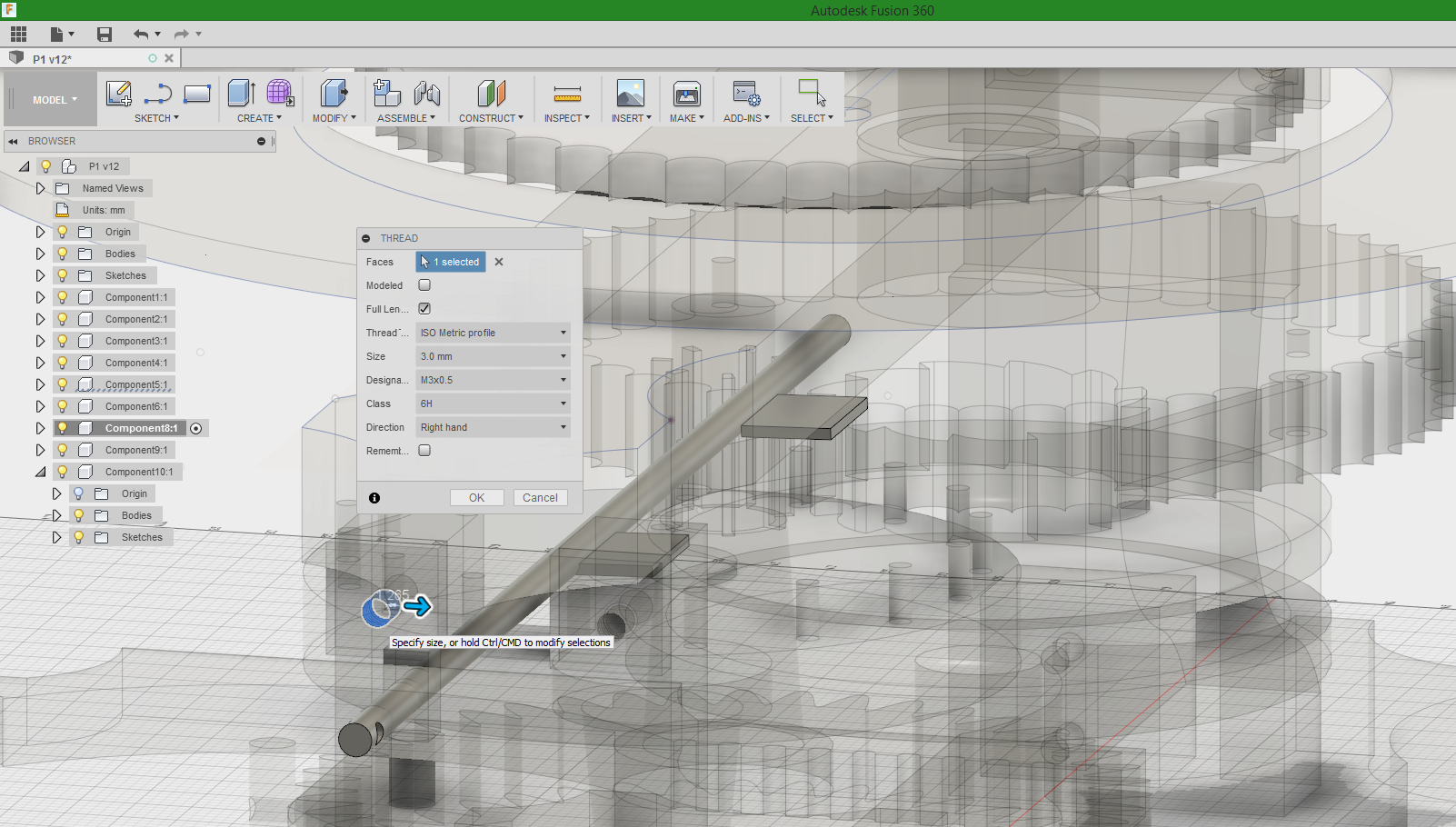Image resolution: width=1456 pixels, height=827 pixels.
Task: Open the ASSEMBLE menu
Action: pos(406,118)
